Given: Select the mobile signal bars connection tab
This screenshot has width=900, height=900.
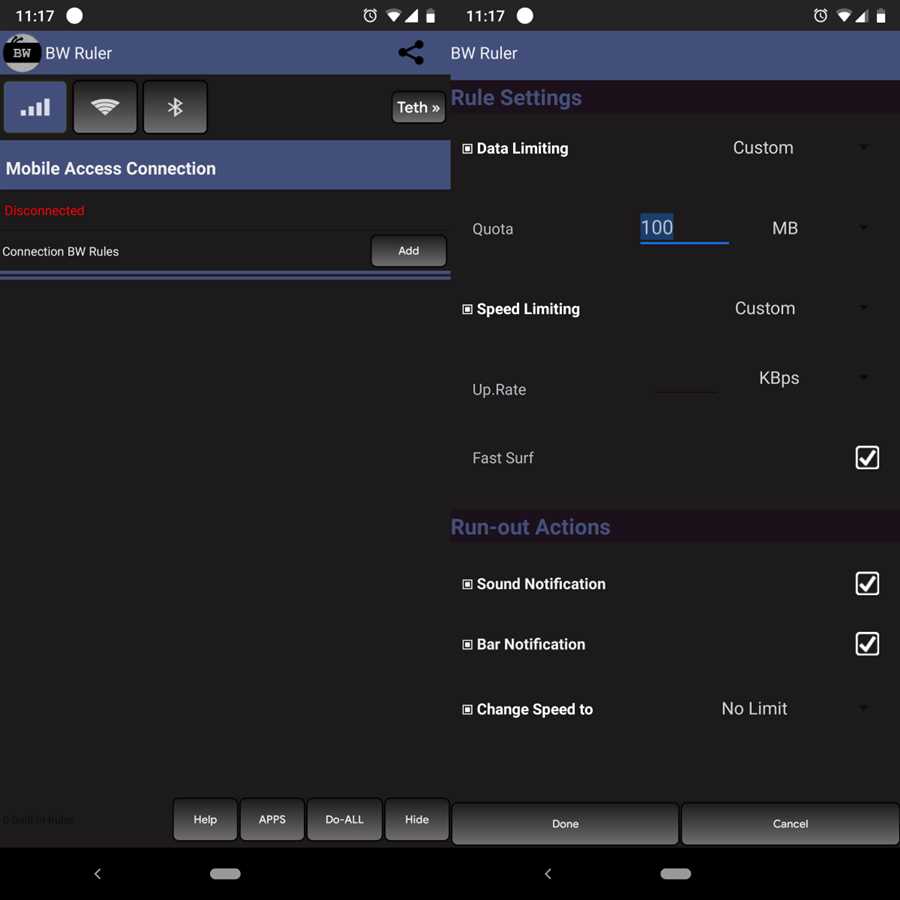Looking at the screenshot, I should point(36,107).
